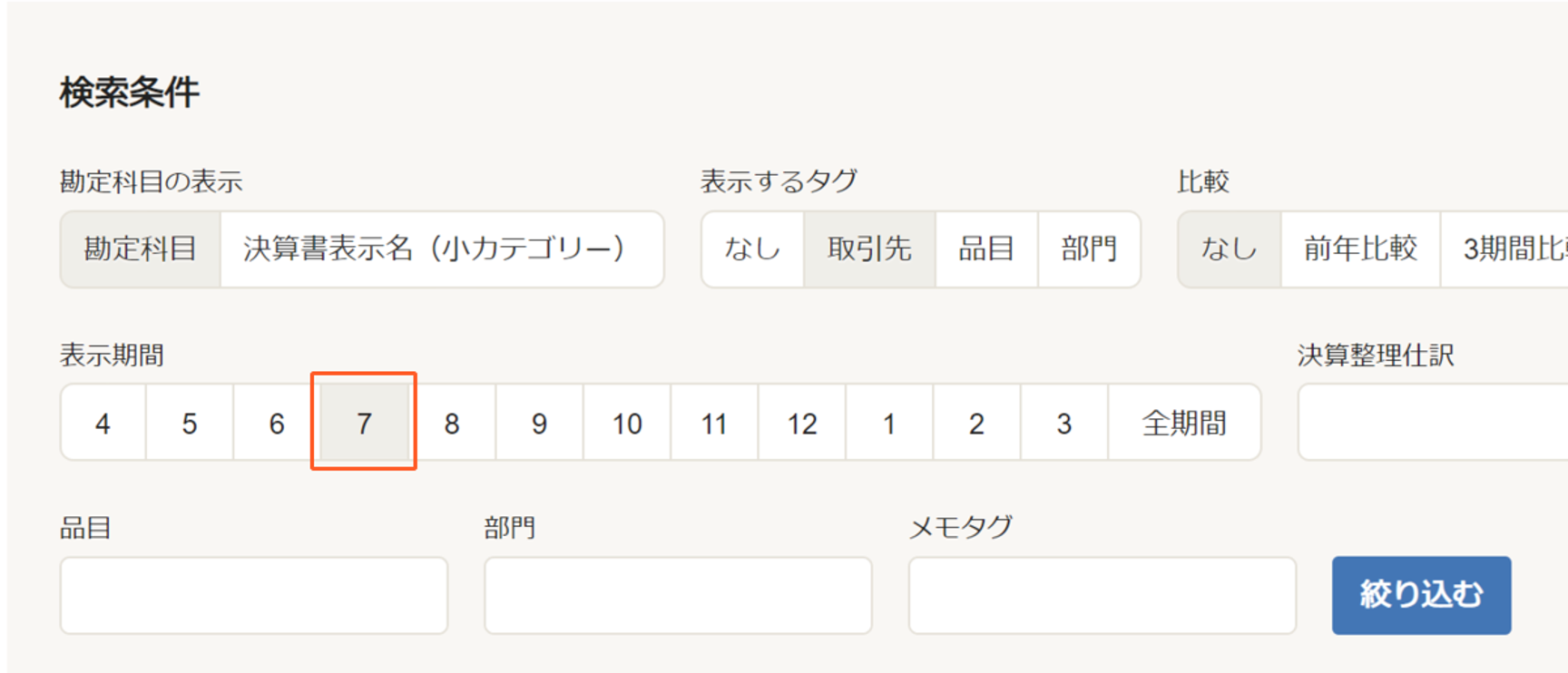Choose 前年比較 comparison option
Viewport: 1568px width, 673px height.
coord(1360,249)
